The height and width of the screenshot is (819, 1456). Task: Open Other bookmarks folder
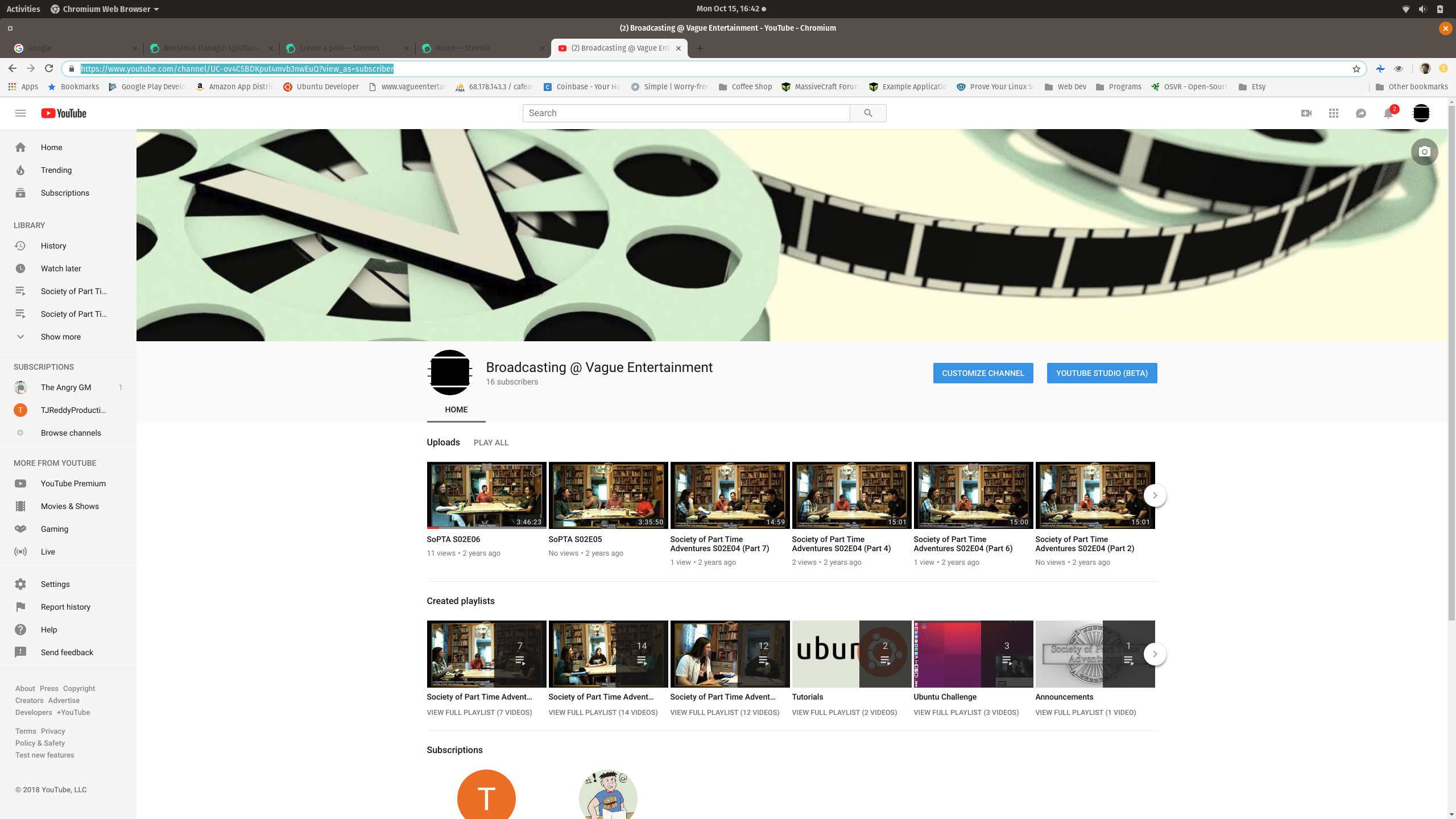point(1412,87)
